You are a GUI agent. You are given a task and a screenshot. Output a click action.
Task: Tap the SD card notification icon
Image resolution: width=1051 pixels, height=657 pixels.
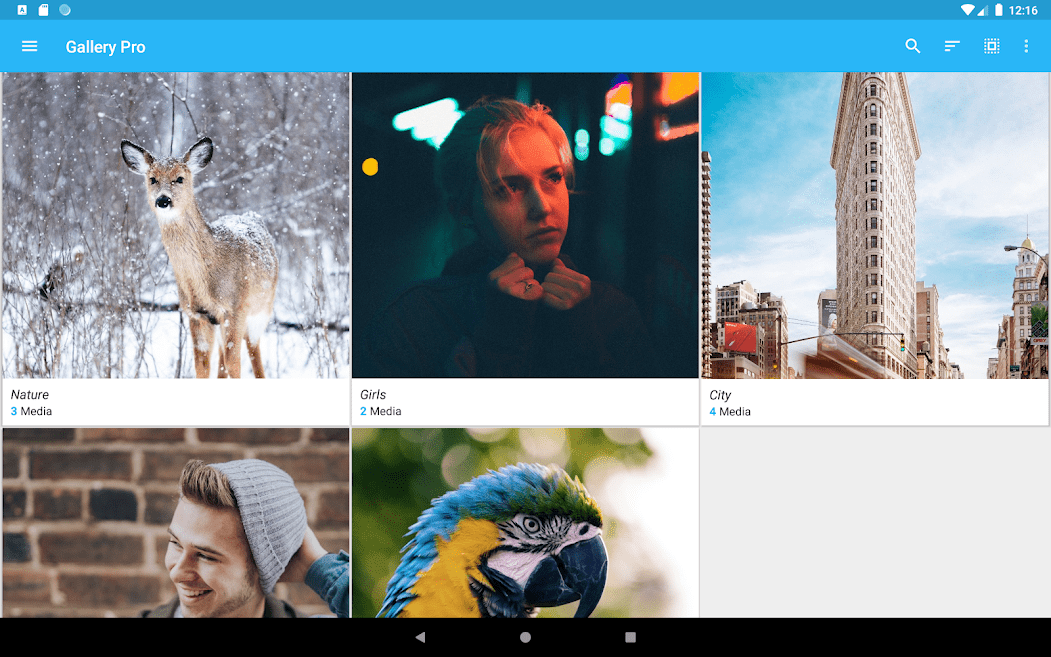44,10
